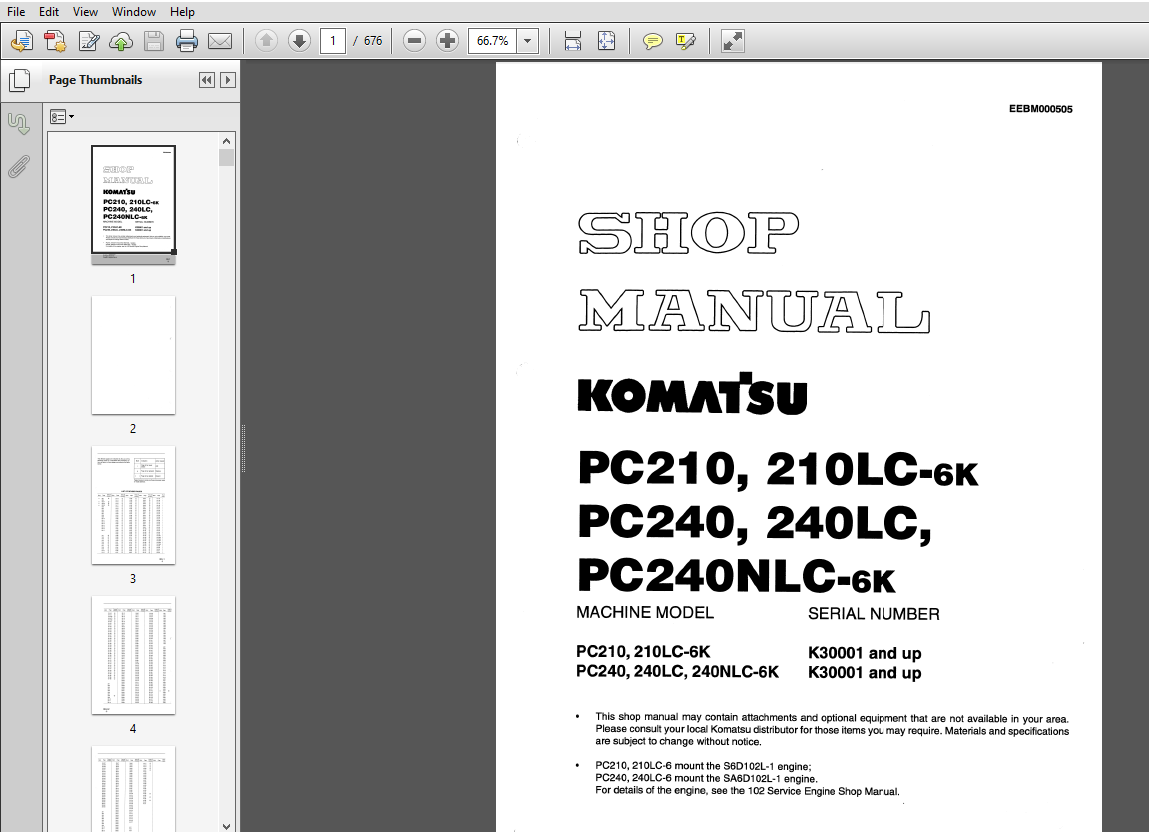Viewport: 1149px width, 832px height.
Task: Click the Read mode full screen icon
Action: click(x=733, y=41)
